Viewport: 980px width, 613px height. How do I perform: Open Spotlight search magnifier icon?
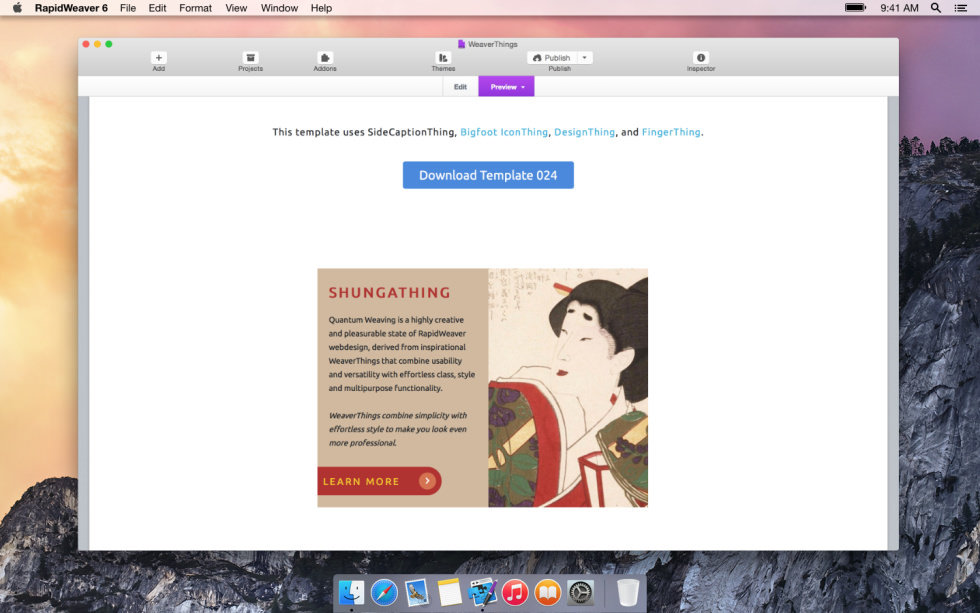[936, 7]
